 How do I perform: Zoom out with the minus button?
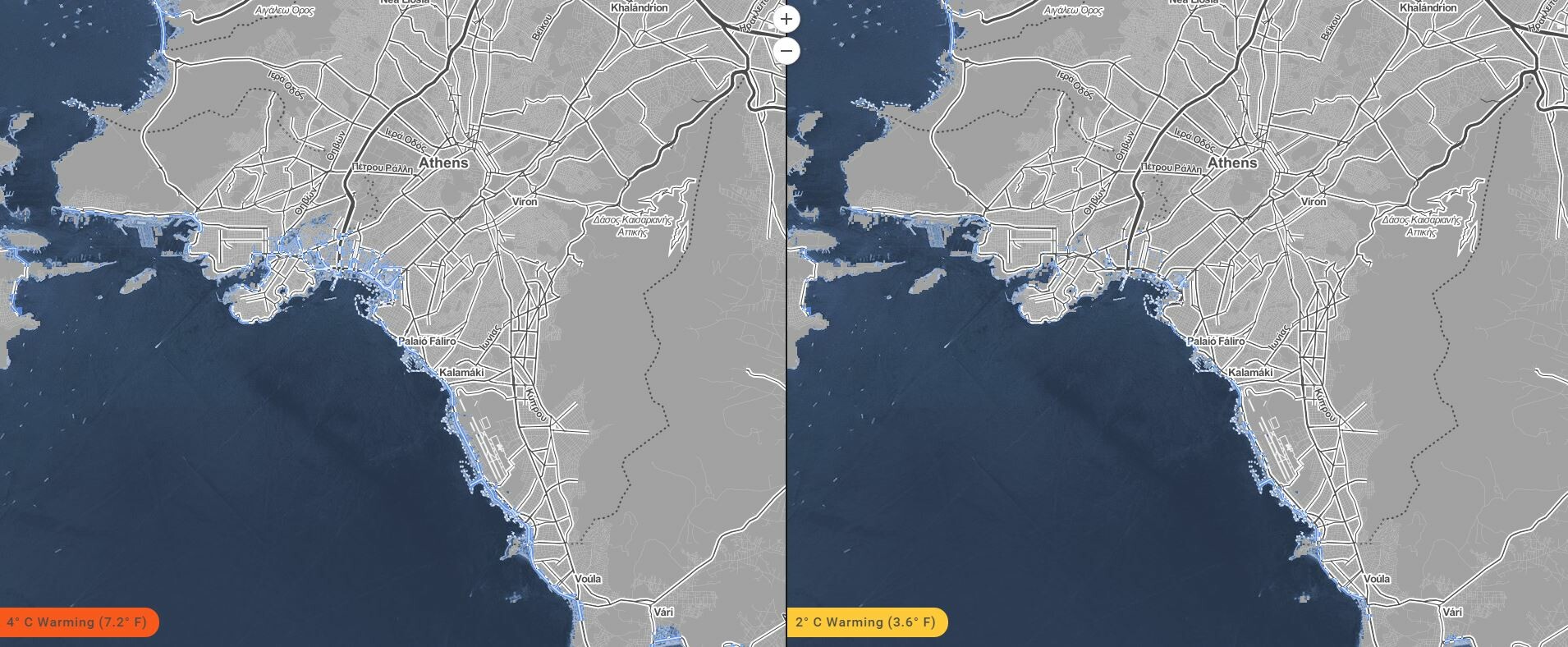[786, 51]
